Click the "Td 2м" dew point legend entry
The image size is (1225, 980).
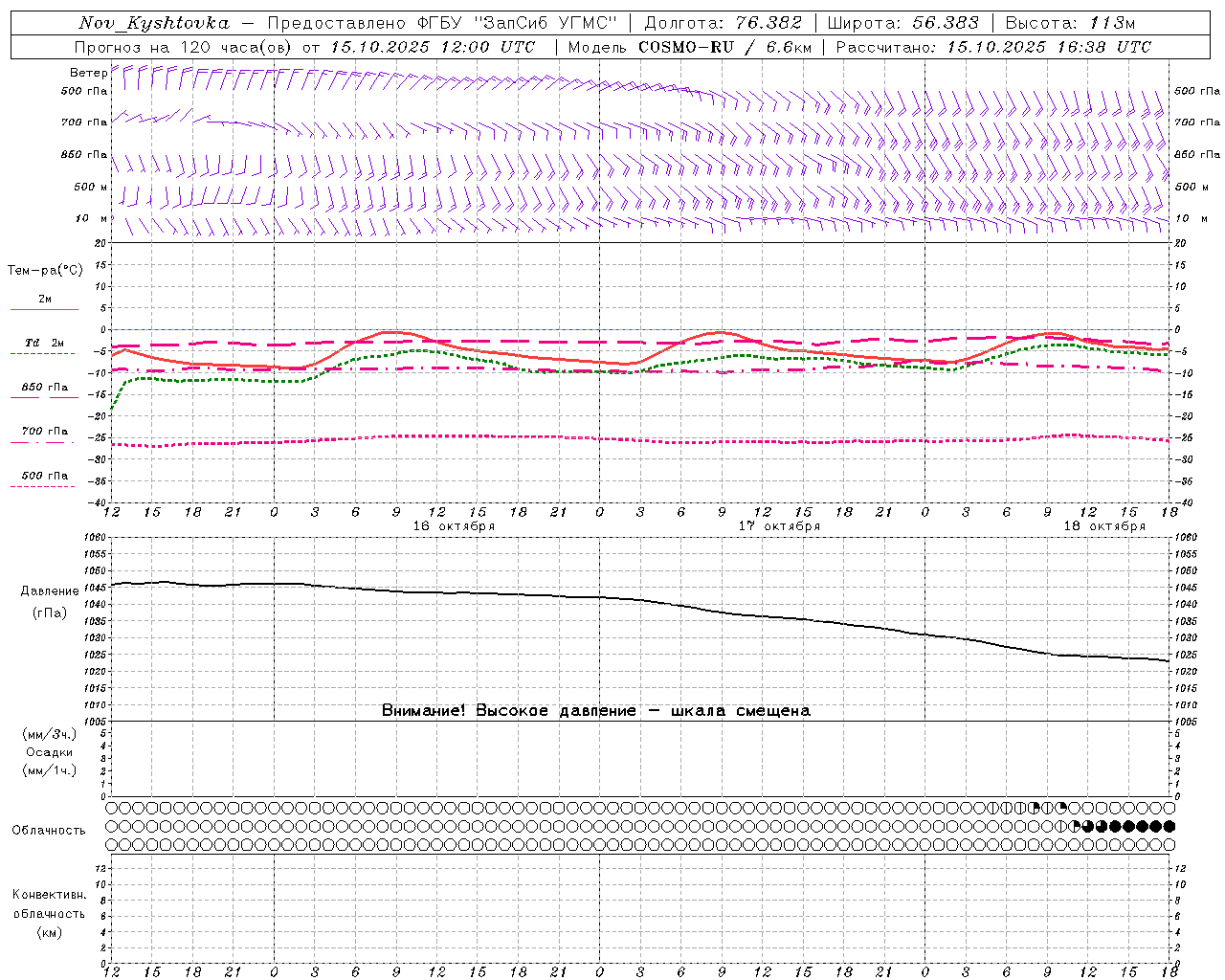(44, 343)
